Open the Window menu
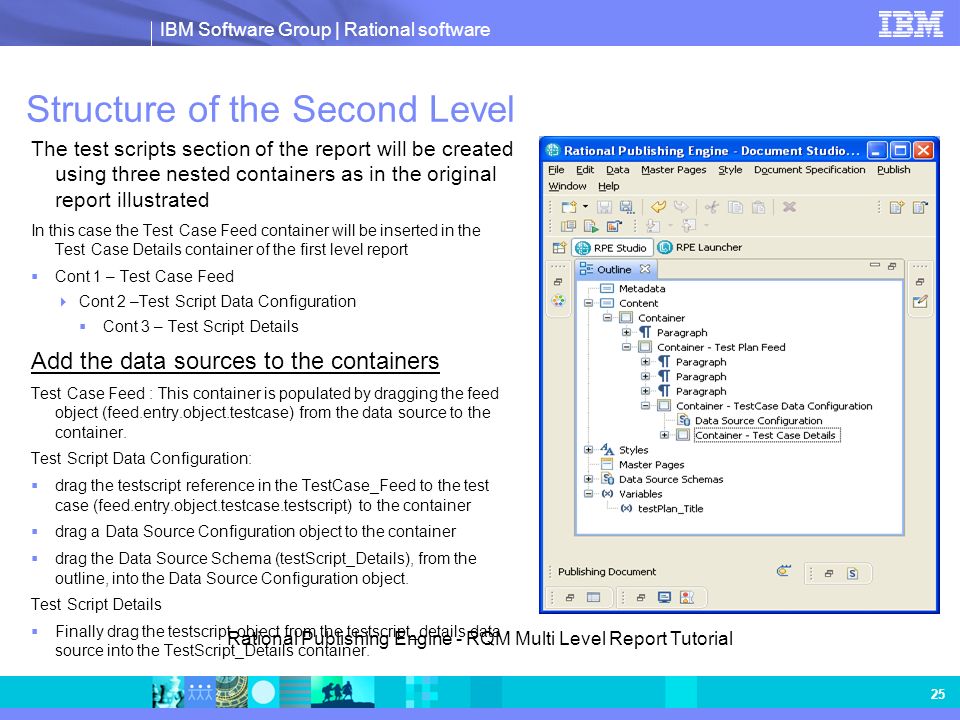The image size is (960, 720). (x=567, y=186)
